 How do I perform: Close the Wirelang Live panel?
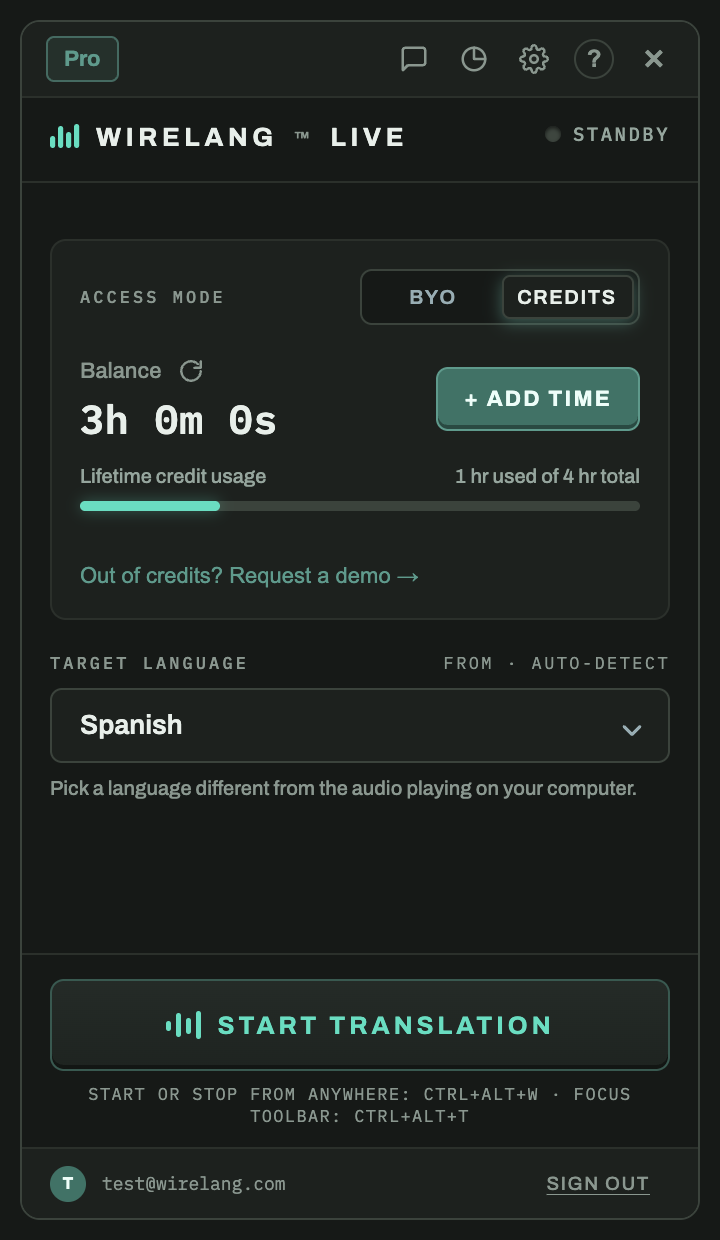[x=654, y=59]
